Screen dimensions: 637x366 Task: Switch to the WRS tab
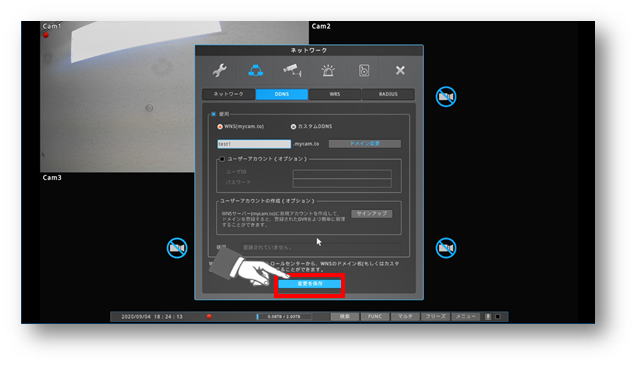click(x=335, y=94)
